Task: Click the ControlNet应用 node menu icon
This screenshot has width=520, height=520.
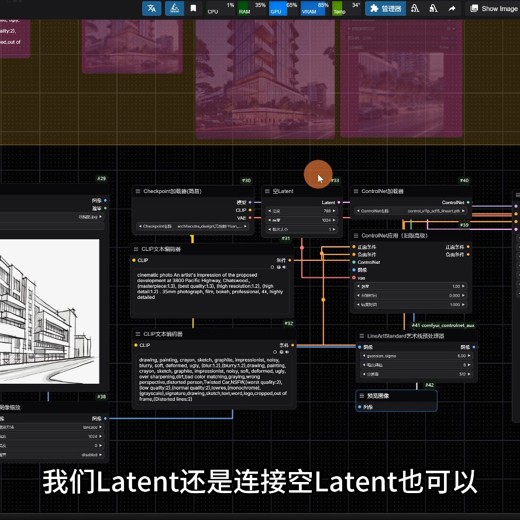Action: point(356,236)
